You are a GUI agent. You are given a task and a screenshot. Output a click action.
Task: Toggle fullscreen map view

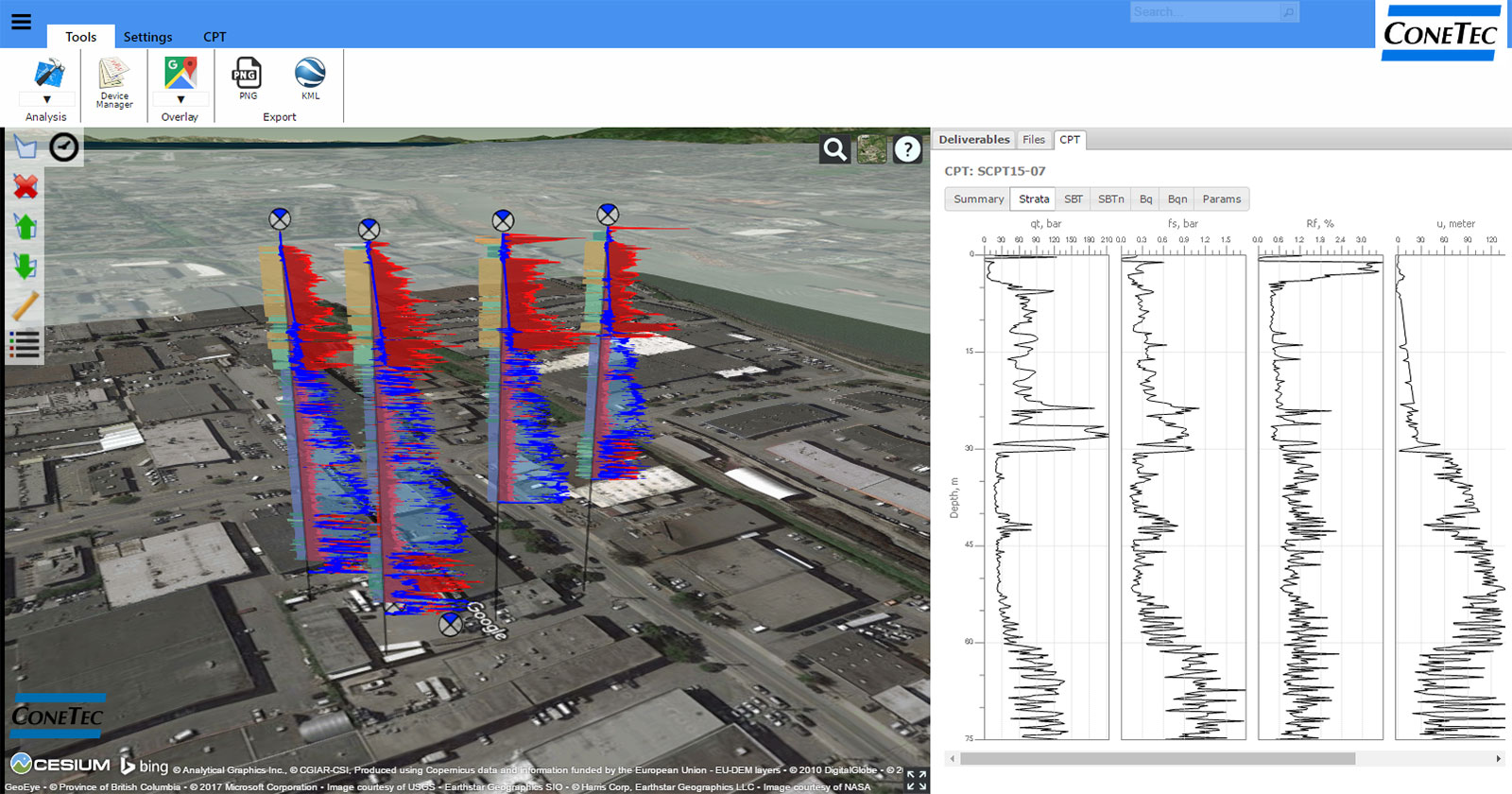pos(916,780)
